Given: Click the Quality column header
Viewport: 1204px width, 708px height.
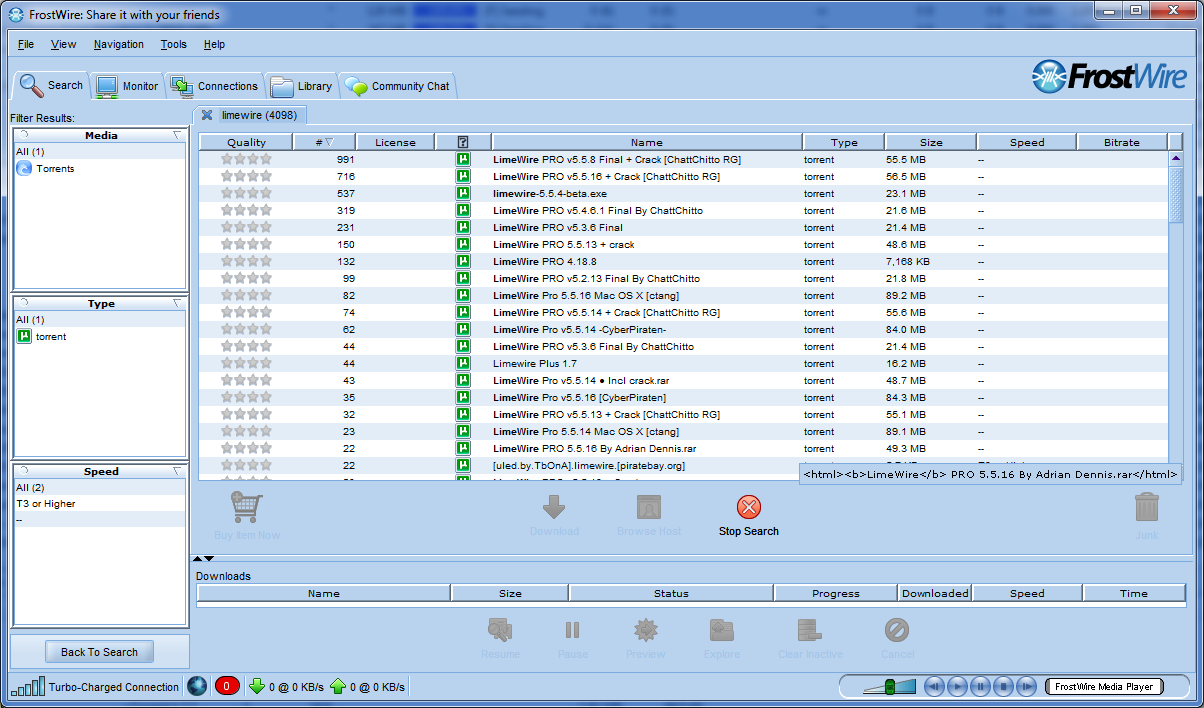Looking at the screenshot, I should click(247, 142).
